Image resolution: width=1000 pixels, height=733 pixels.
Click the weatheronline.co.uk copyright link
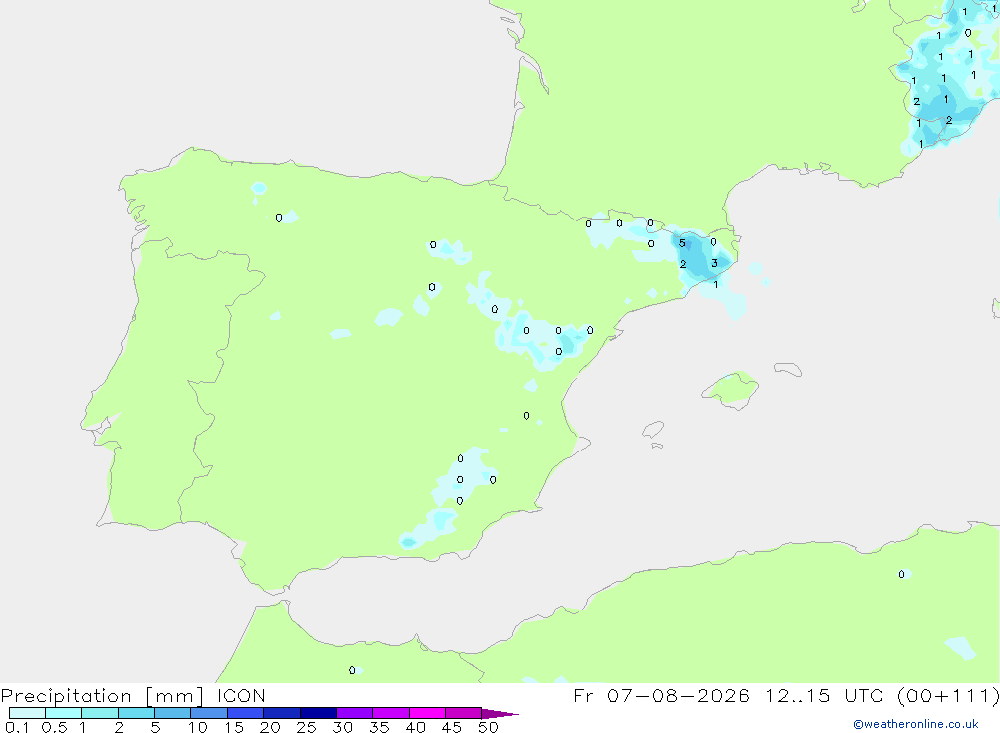(915, 724)
